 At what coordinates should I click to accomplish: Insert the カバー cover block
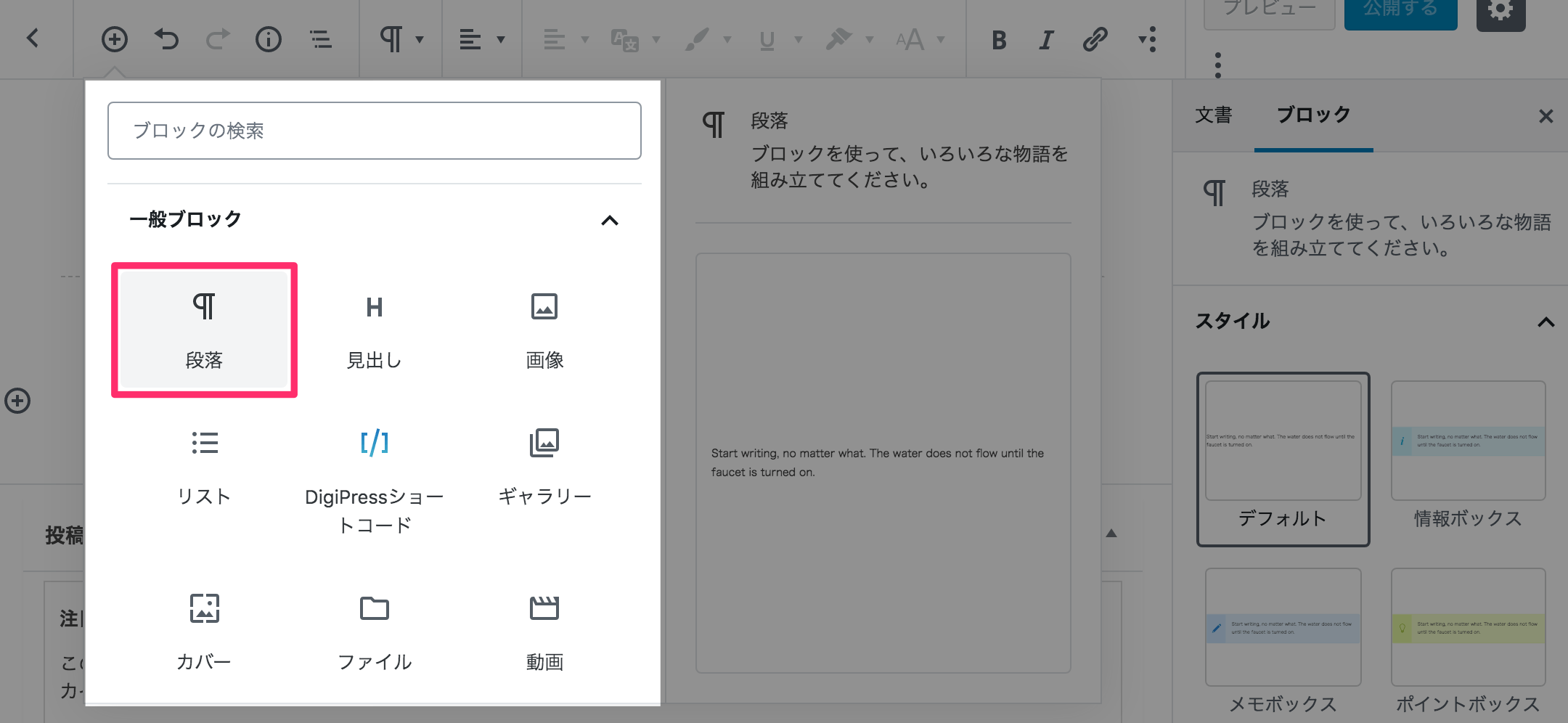(204, 632)
